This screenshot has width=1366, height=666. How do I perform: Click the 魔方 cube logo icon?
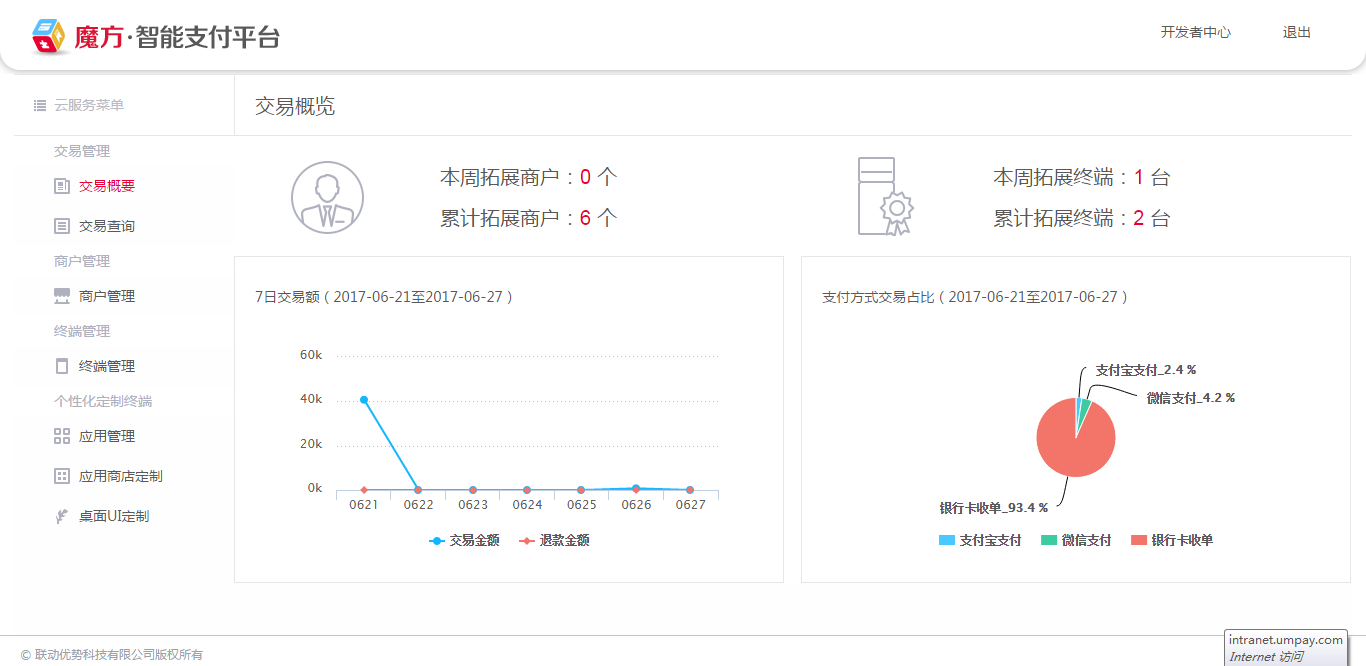pos(48,37)
